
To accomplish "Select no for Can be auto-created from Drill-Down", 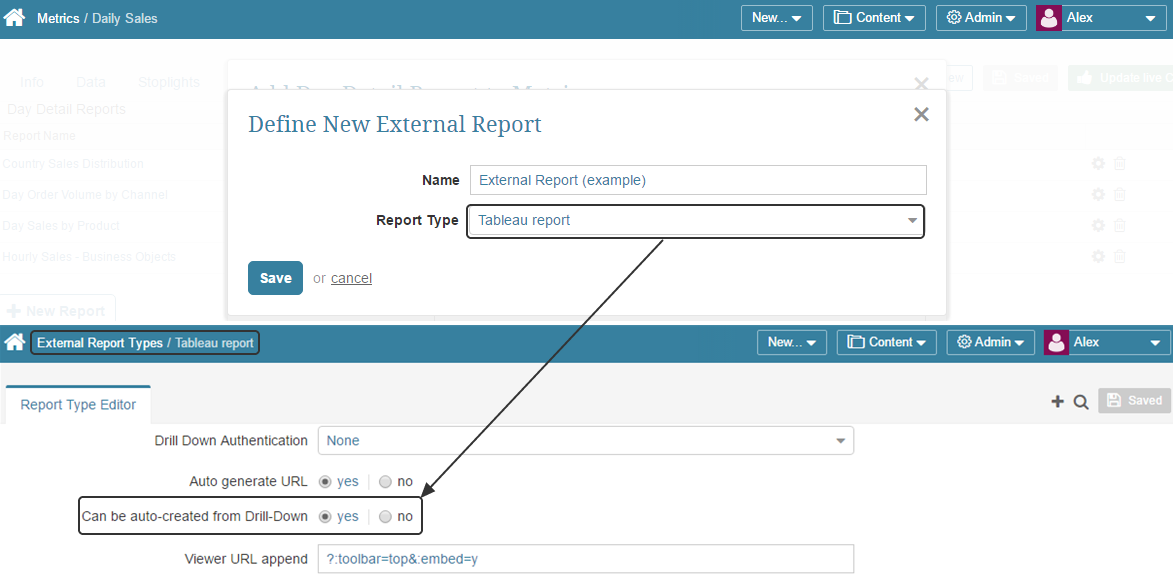I will click(x=386, y=516).
